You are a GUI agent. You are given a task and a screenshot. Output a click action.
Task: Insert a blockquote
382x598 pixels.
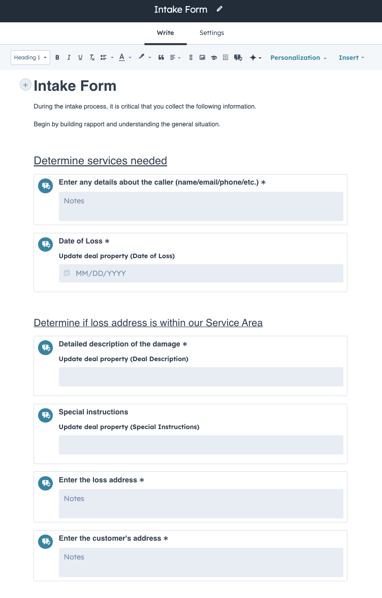[161, 58]
